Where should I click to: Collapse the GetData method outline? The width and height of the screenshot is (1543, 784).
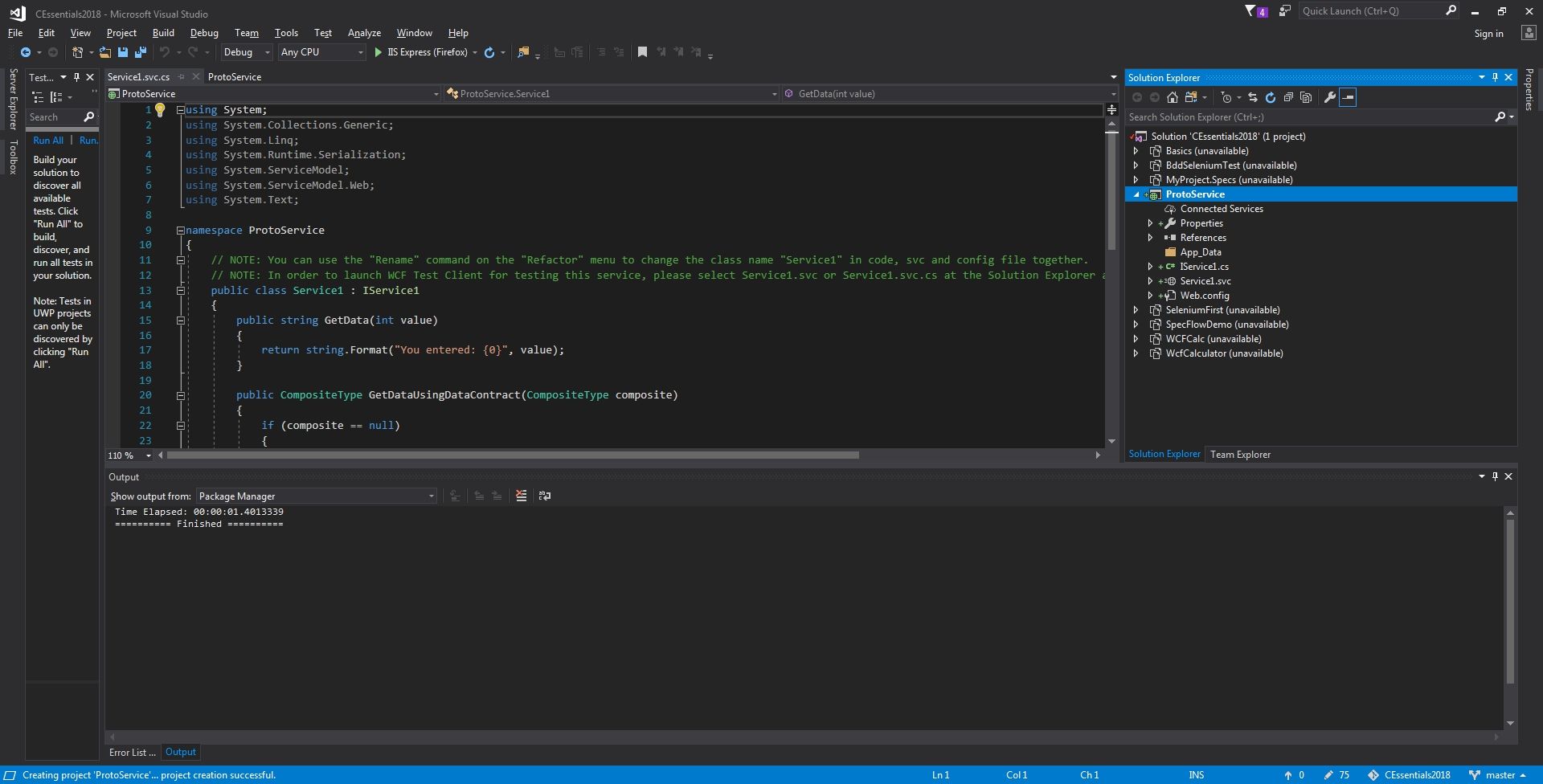[181, 321]
